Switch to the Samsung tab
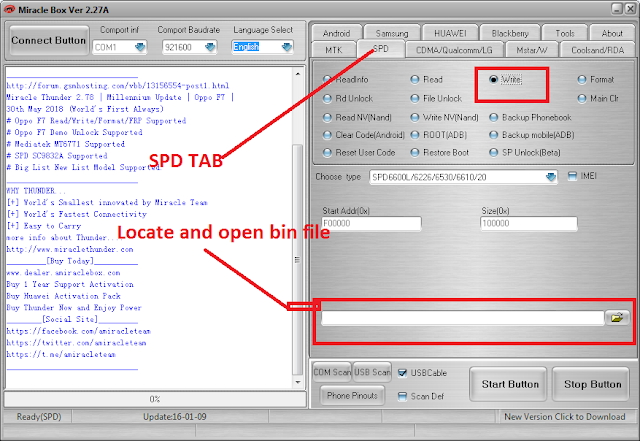Screen dimensions: 640x441 [392, 33]
